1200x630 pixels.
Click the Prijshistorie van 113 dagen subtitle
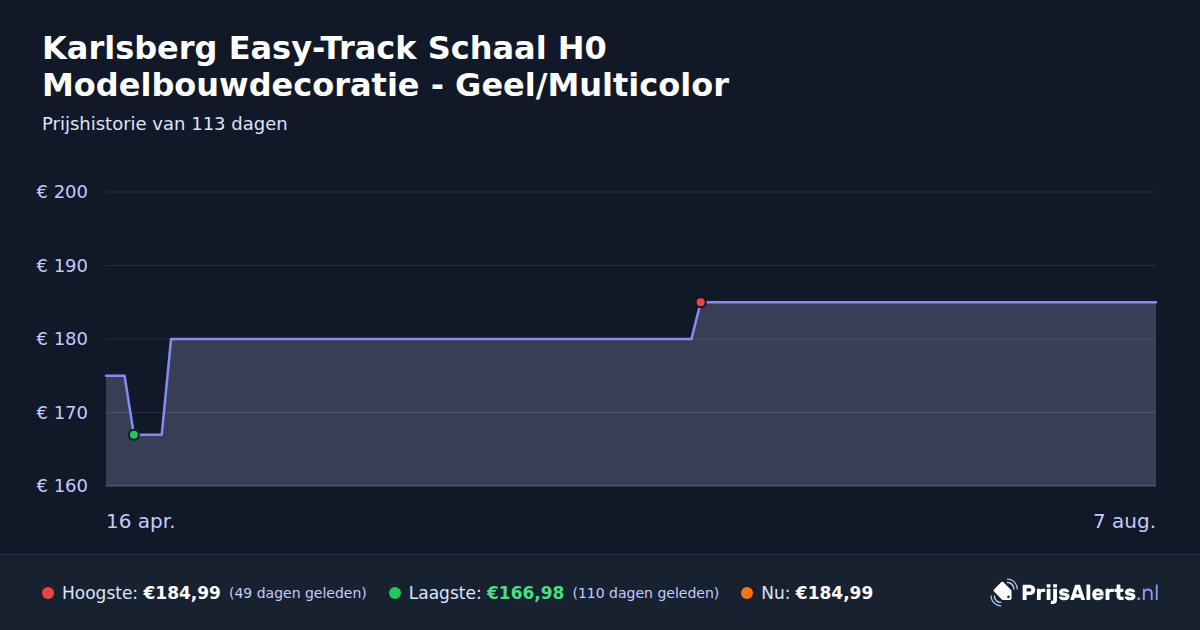pyautogui.click(x=165, y=124)
